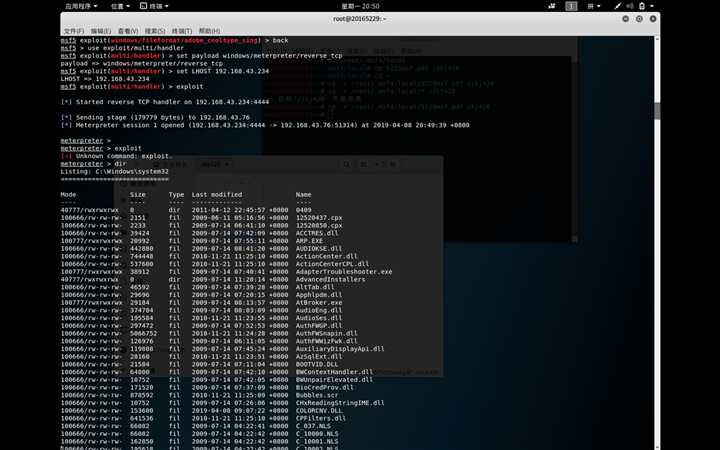Click the Mode column header
This screenshot has width=720, height=450.
pyautogui.click(x=68, y=195)
